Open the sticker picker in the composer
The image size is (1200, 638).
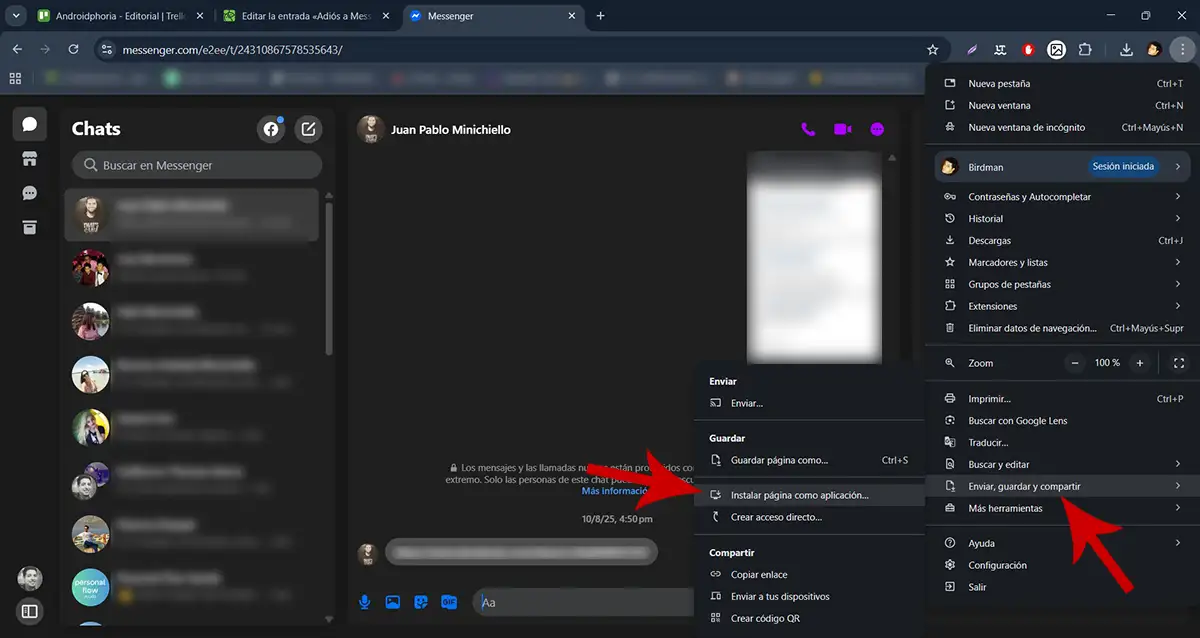[x=421, y=602]
